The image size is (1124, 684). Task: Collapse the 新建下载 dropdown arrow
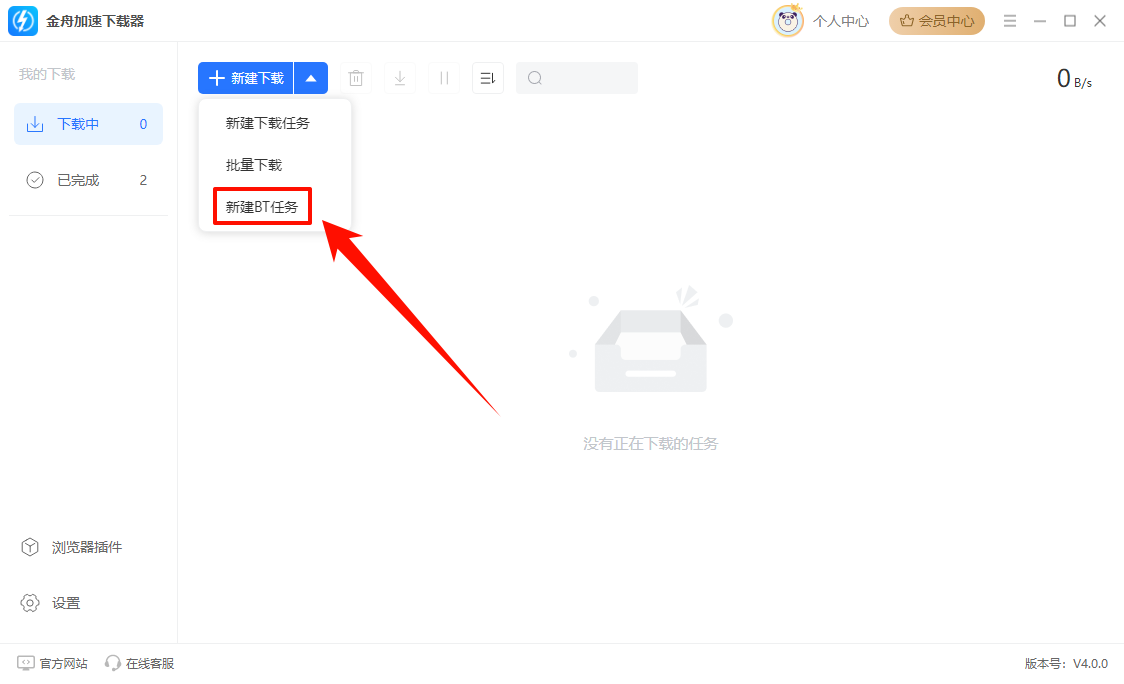311,78
